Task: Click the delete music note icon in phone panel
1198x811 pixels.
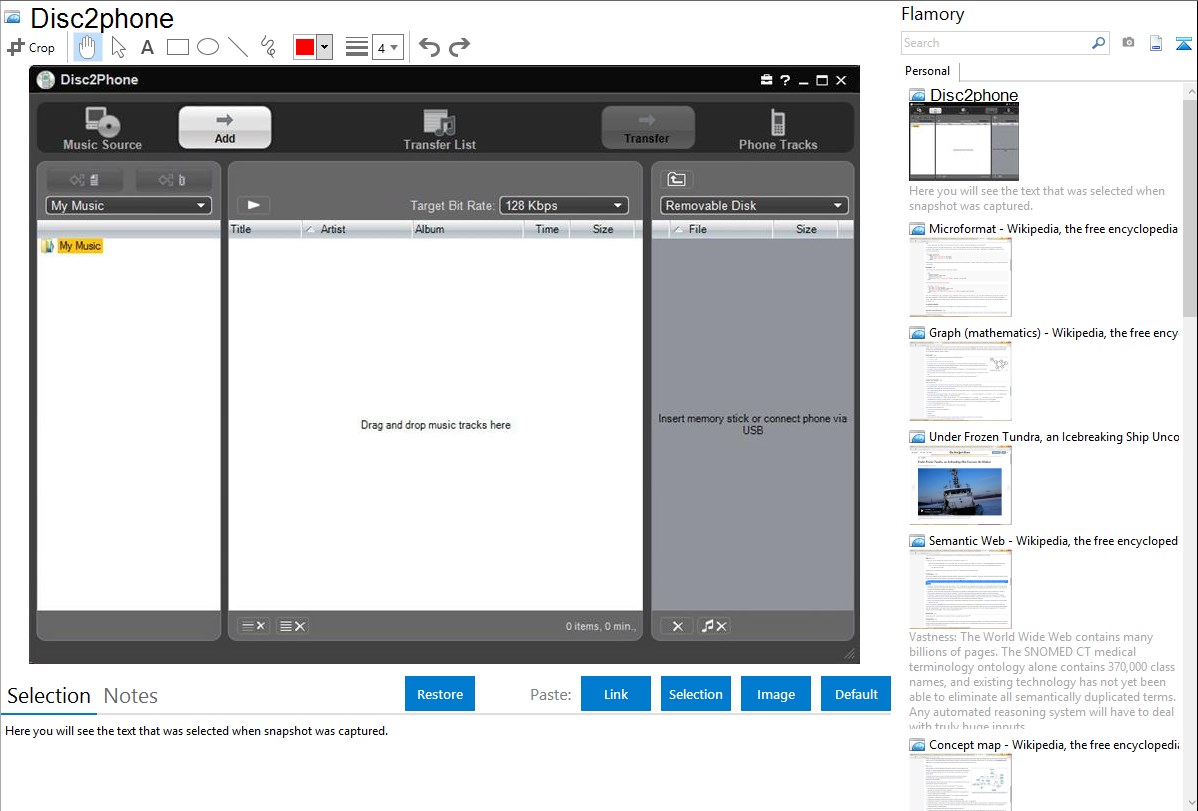Action: pyautogui.click(x=714, y=626)
